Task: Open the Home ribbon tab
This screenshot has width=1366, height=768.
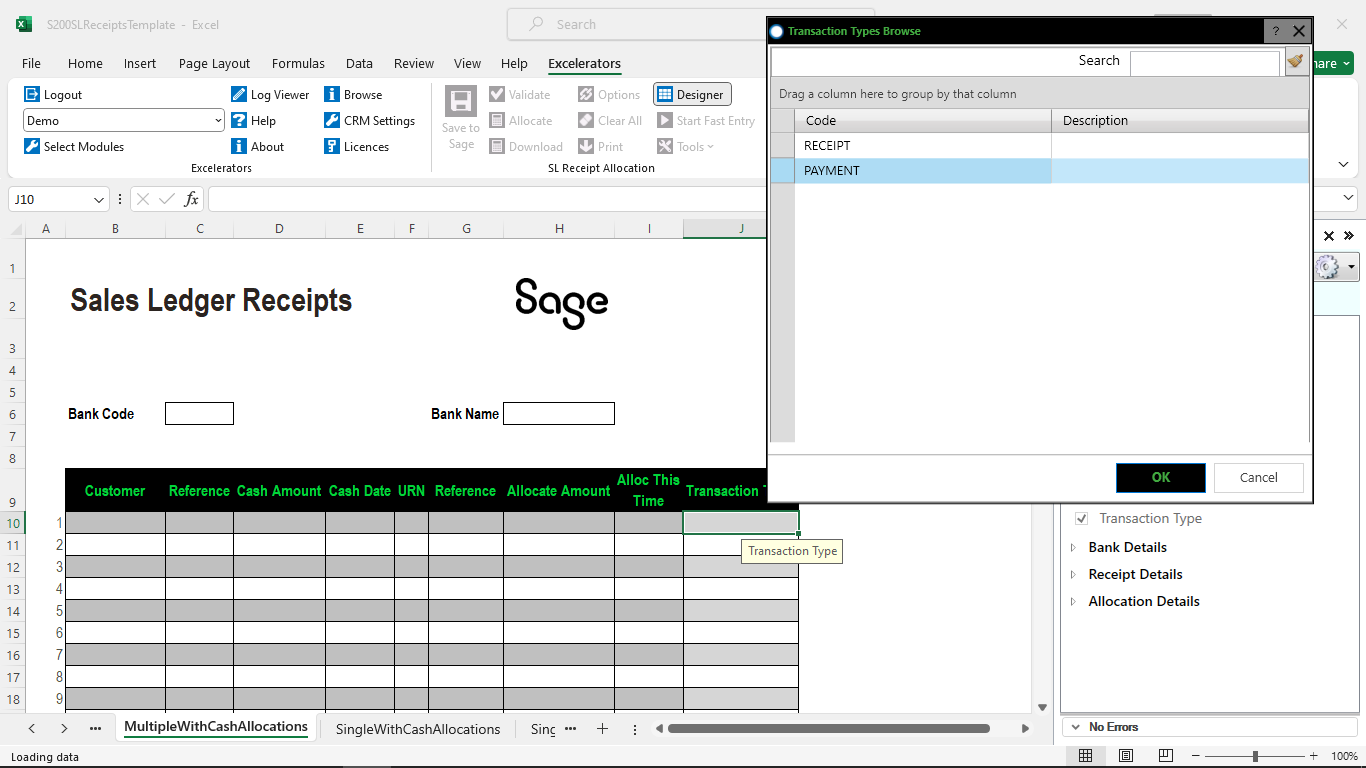Action: (85, 63)
